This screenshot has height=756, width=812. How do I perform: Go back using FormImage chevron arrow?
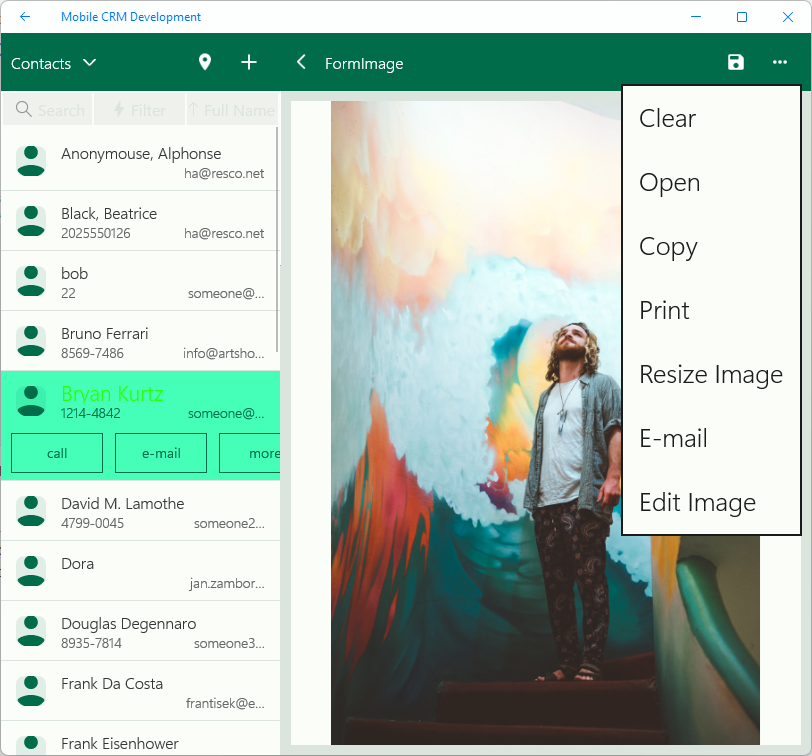tap(301, 63)
